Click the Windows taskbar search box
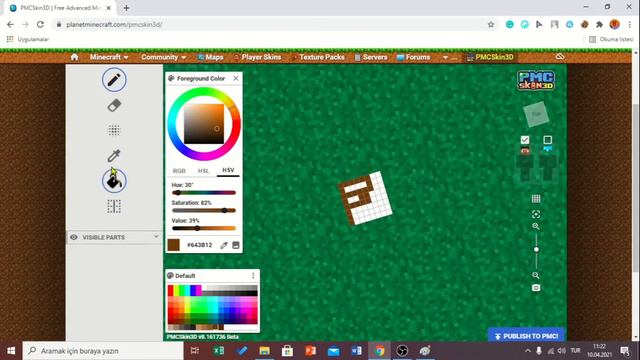The image size is (640, 360). (x=103, y=351)
